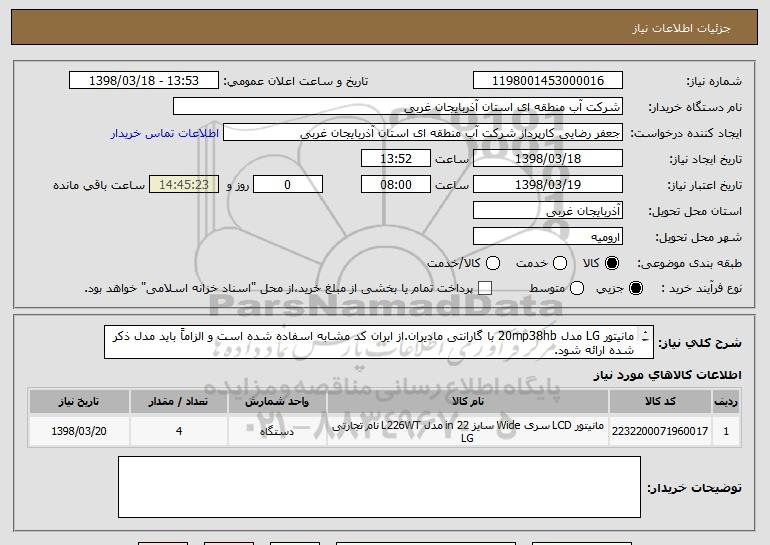This screenshot has height=545, width=770.
Task: Click the request creator field
Action: pyautogui.click(x=423, y=133)
